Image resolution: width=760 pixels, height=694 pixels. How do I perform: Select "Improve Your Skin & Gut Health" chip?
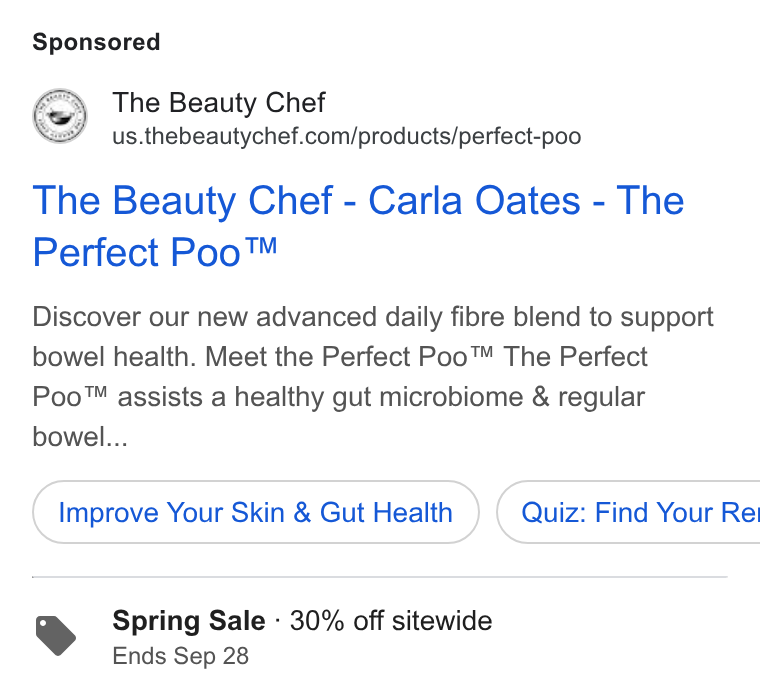click(255, 512)
